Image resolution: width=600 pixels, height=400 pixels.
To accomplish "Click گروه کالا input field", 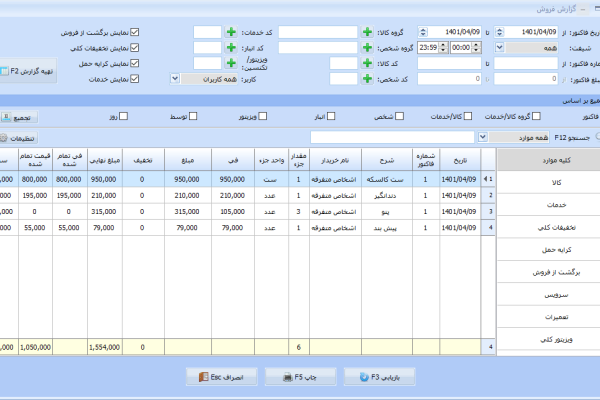I will pyautogui.click(x=318, y=32).
